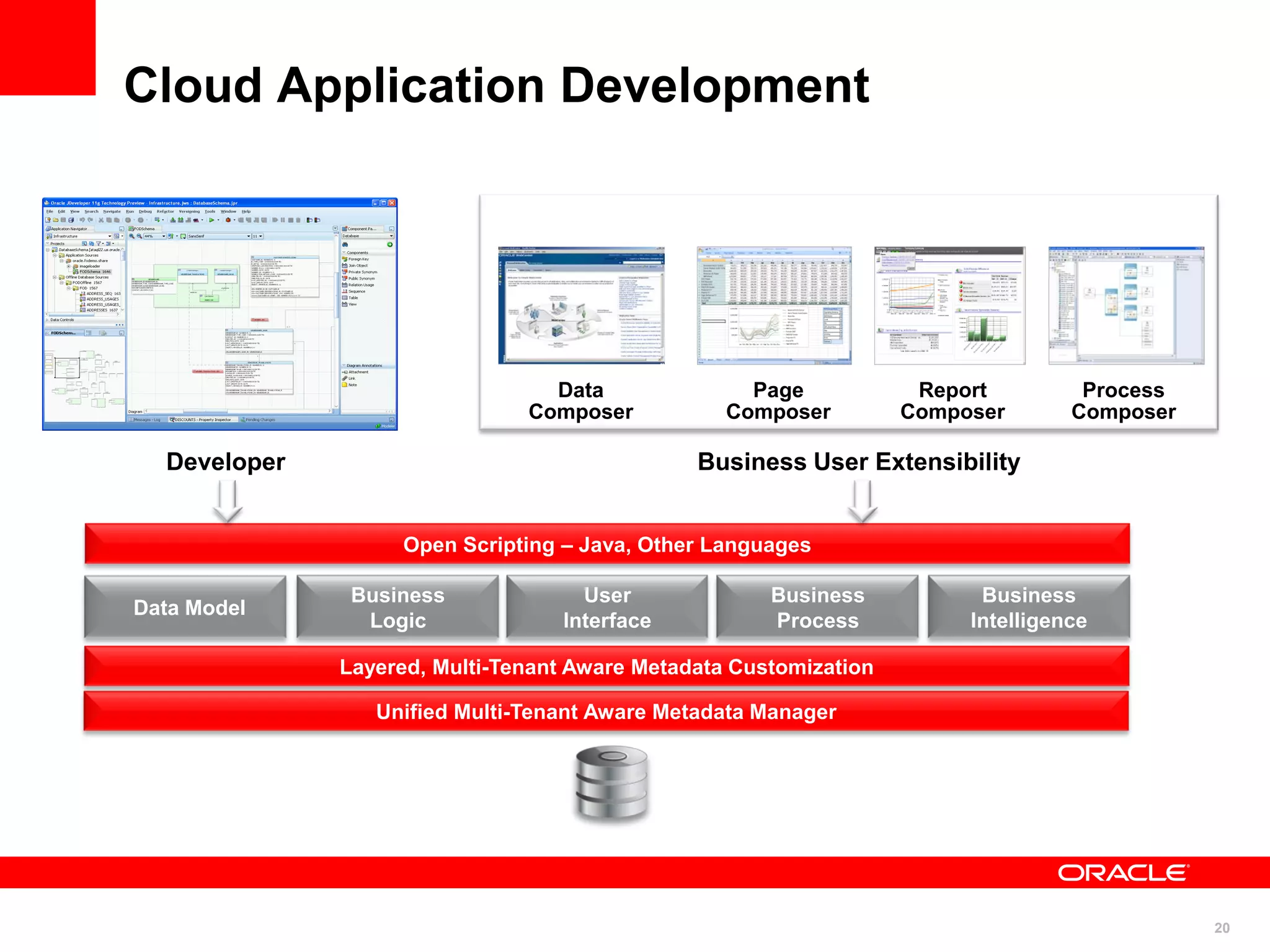Image resolution: width=1270 pixels, height=952 pixels.
Task: Choose Note annotation in palette
Action: click(349, 385)
